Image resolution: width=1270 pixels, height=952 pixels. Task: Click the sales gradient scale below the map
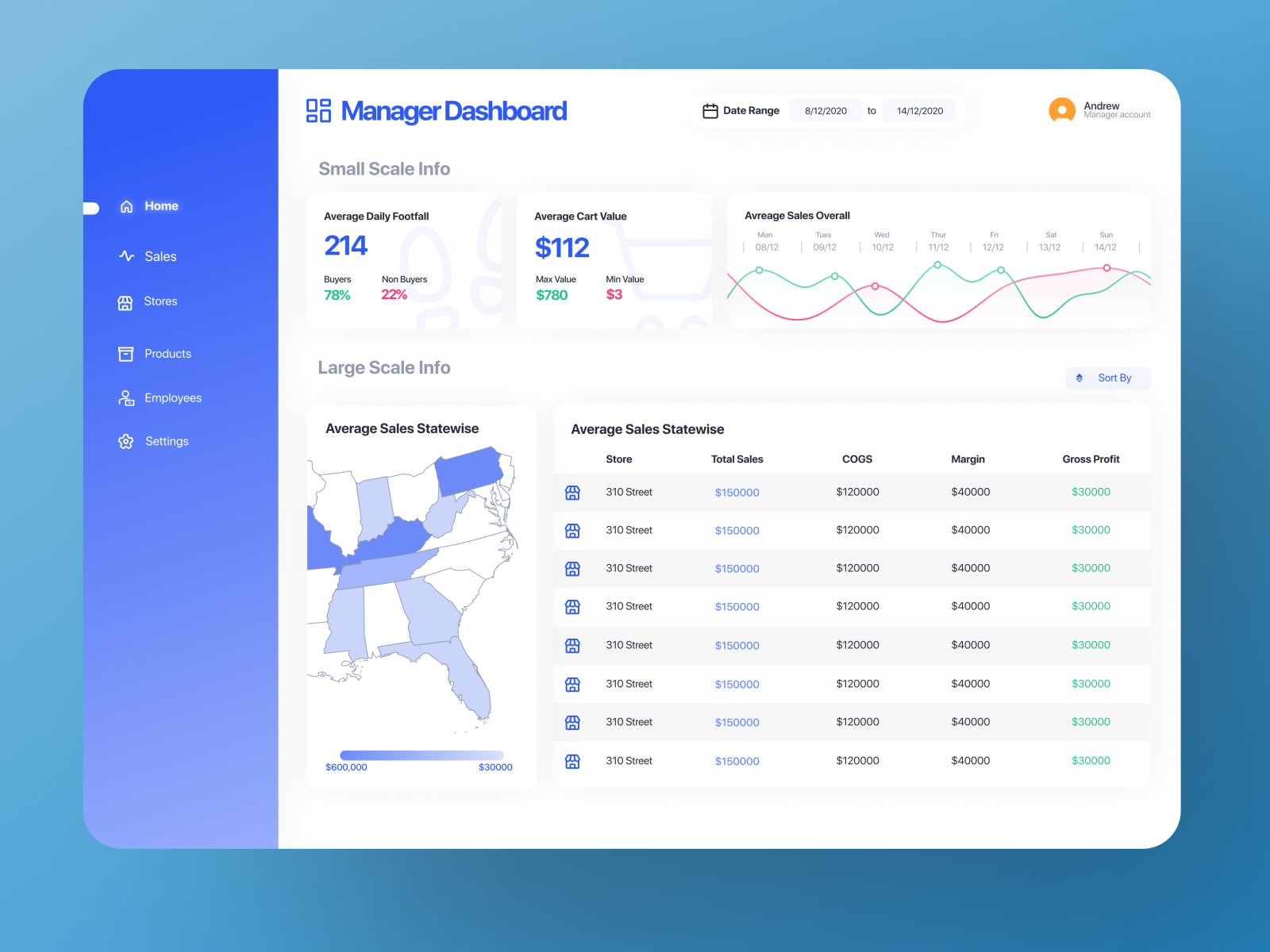tap(421, 755)
